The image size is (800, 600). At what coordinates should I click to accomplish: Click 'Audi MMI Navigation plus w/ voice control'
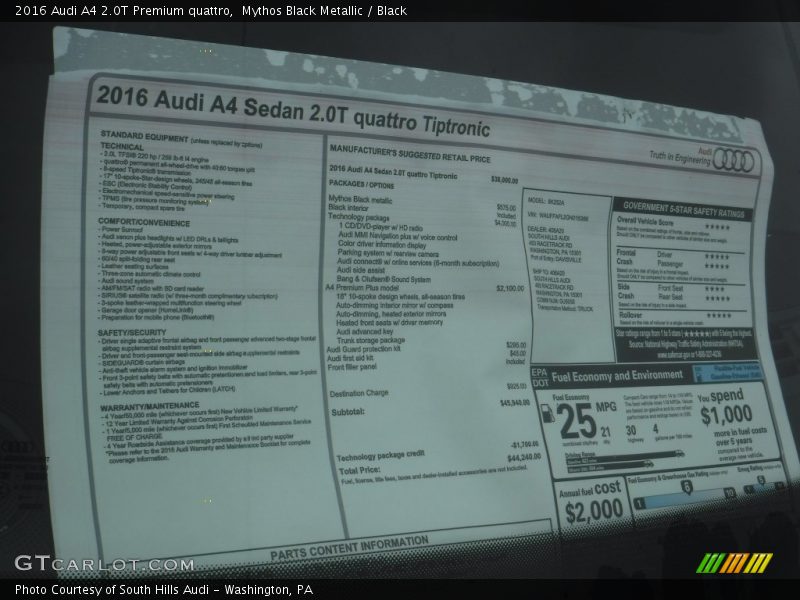click(x=397, y=237)
